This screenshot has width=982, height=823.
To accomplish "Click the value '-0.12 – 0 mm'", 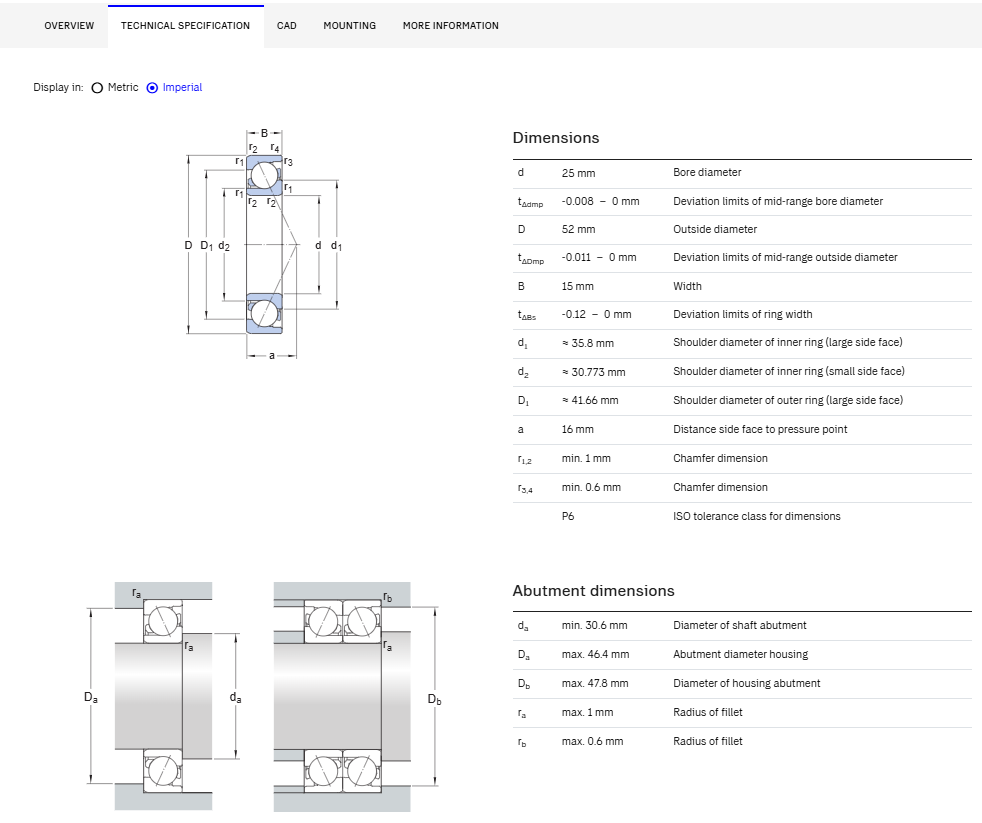I will pyautogui.click(x=597, y=314).
